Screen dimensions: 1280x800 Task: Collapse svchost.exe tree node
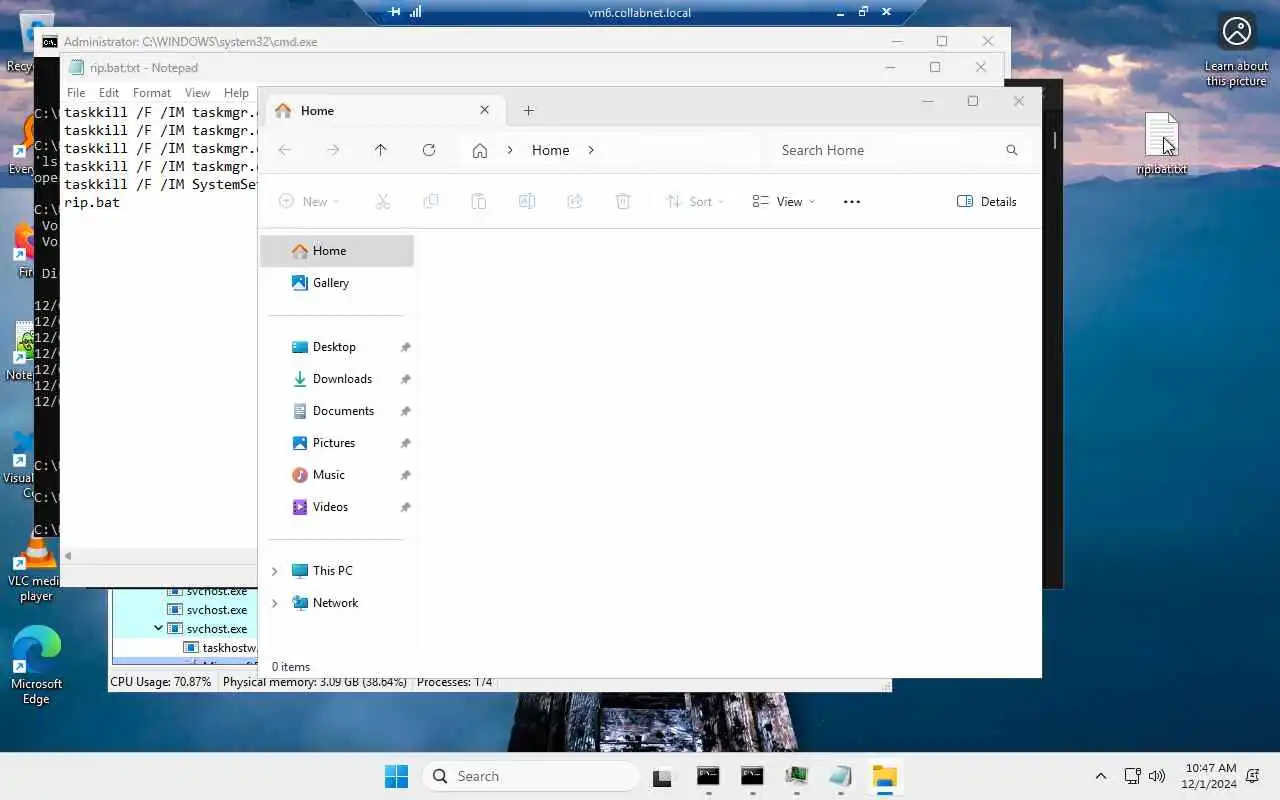click(x=158, y=629)
